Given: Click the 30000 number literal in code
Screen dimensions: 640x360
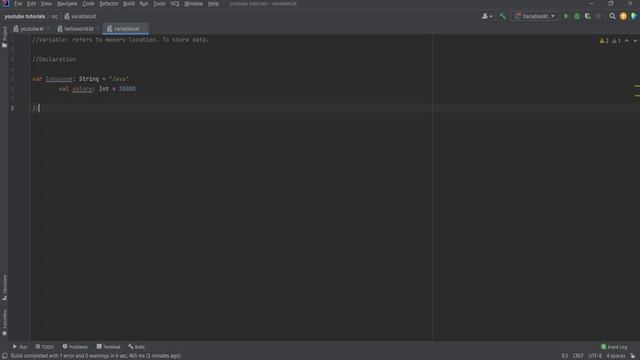Looking at the screenshot, I should coord(127,89).
